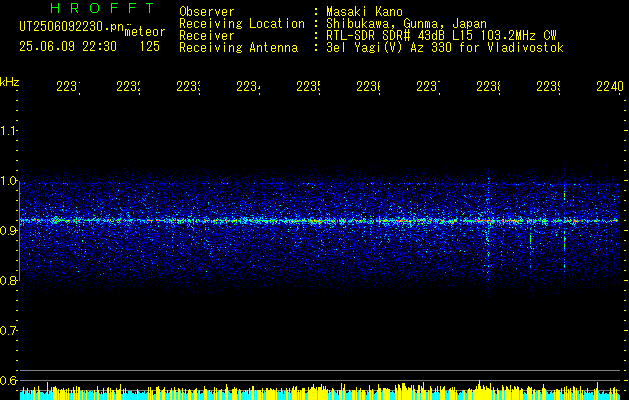Click the 2238 time axis marker

pos(489,86)
